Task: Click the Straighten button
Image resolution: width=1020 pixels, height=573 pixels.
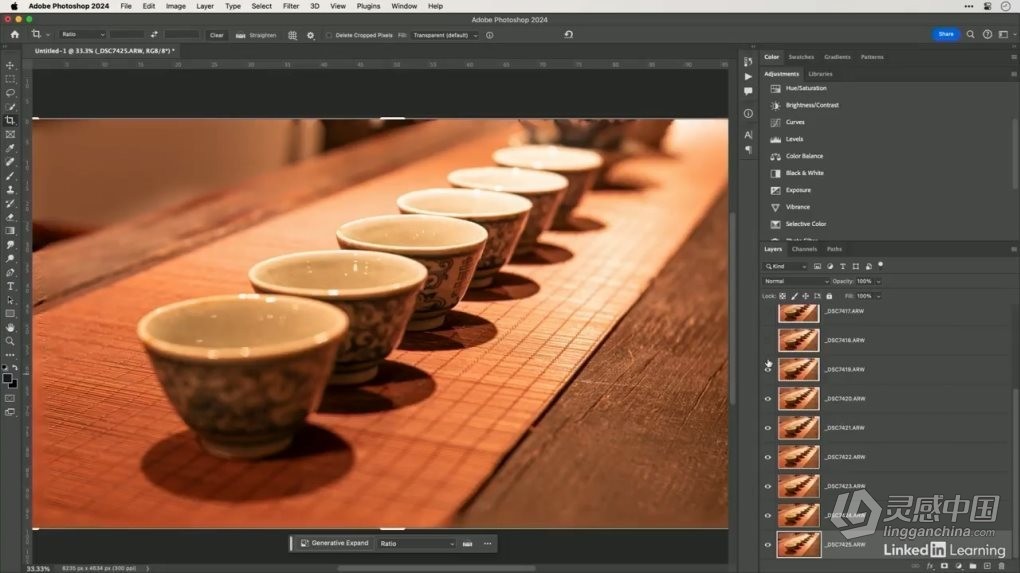Action: (256, 35)
